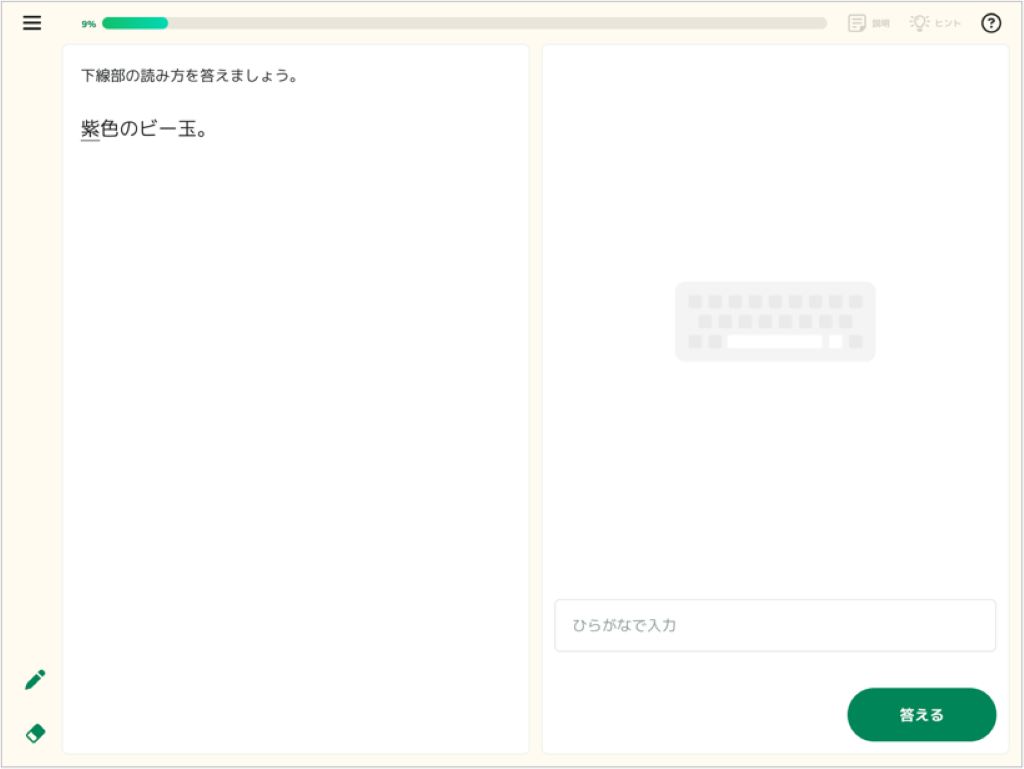This screenshot has height=769, width=1024.
Task: Show the ヒント lightbulb hint
Action: coord(935,23)
